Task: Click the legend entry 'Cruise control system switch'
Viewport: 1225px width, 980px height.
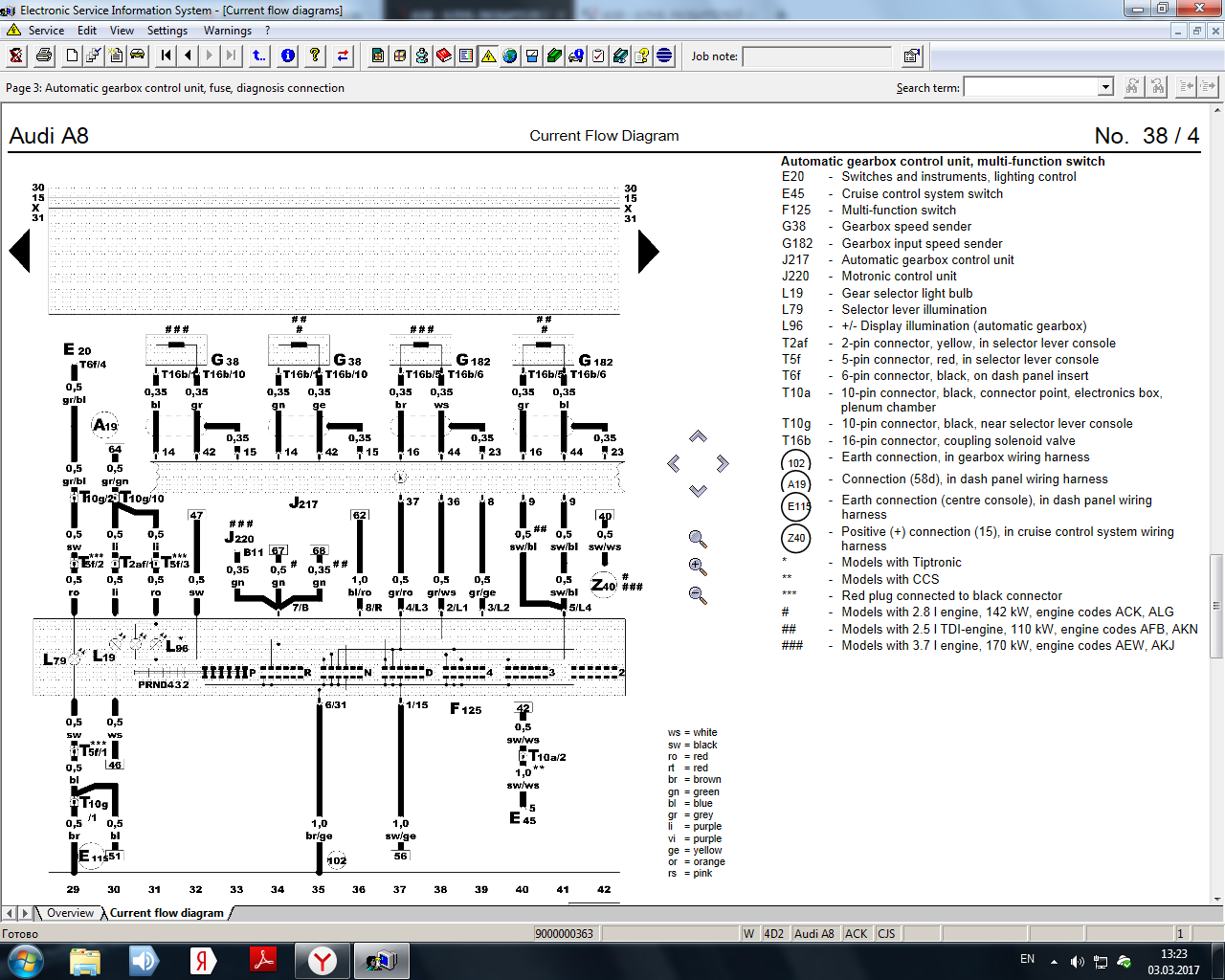Action: (923, 193)
